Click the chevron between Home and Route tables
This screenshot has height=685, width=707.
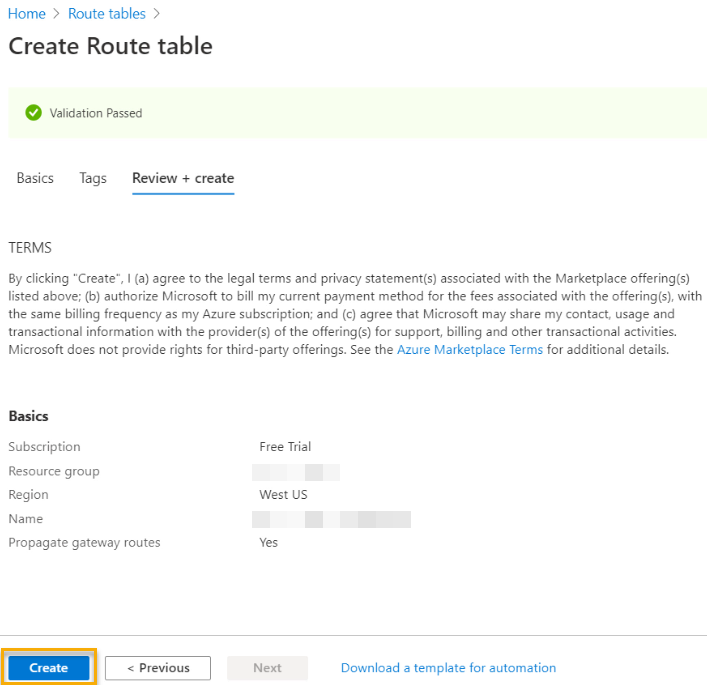(57, 14)
